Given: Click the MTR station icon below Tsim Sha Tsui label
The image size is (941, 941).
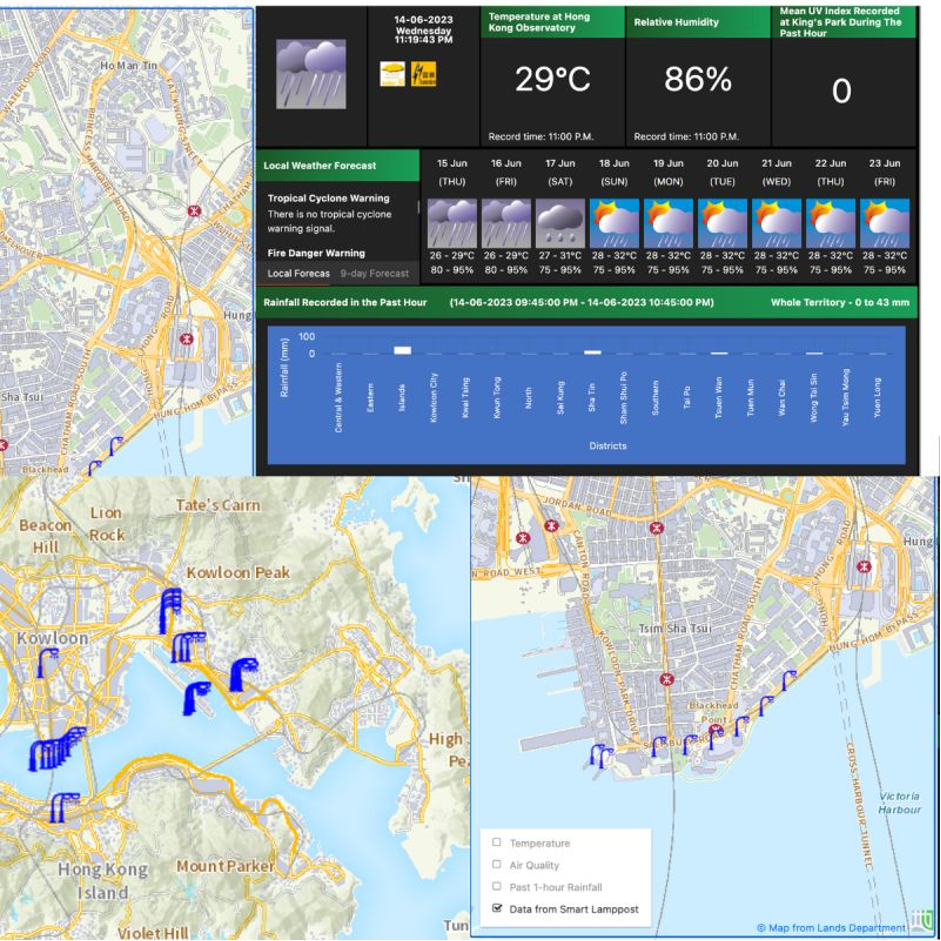Looking at the screenshot, I should pyautogui.click(x=666, y=679).
